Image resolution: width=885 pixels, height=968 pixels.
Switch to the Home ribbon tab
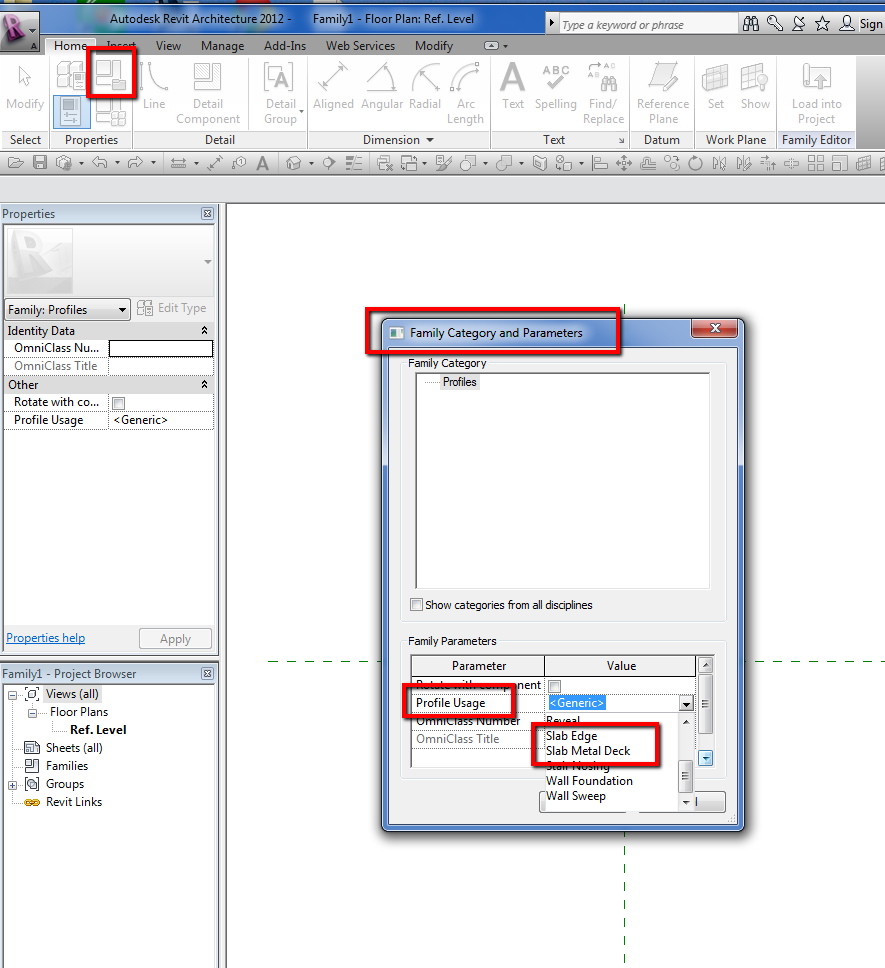click(x=70, y=46)
